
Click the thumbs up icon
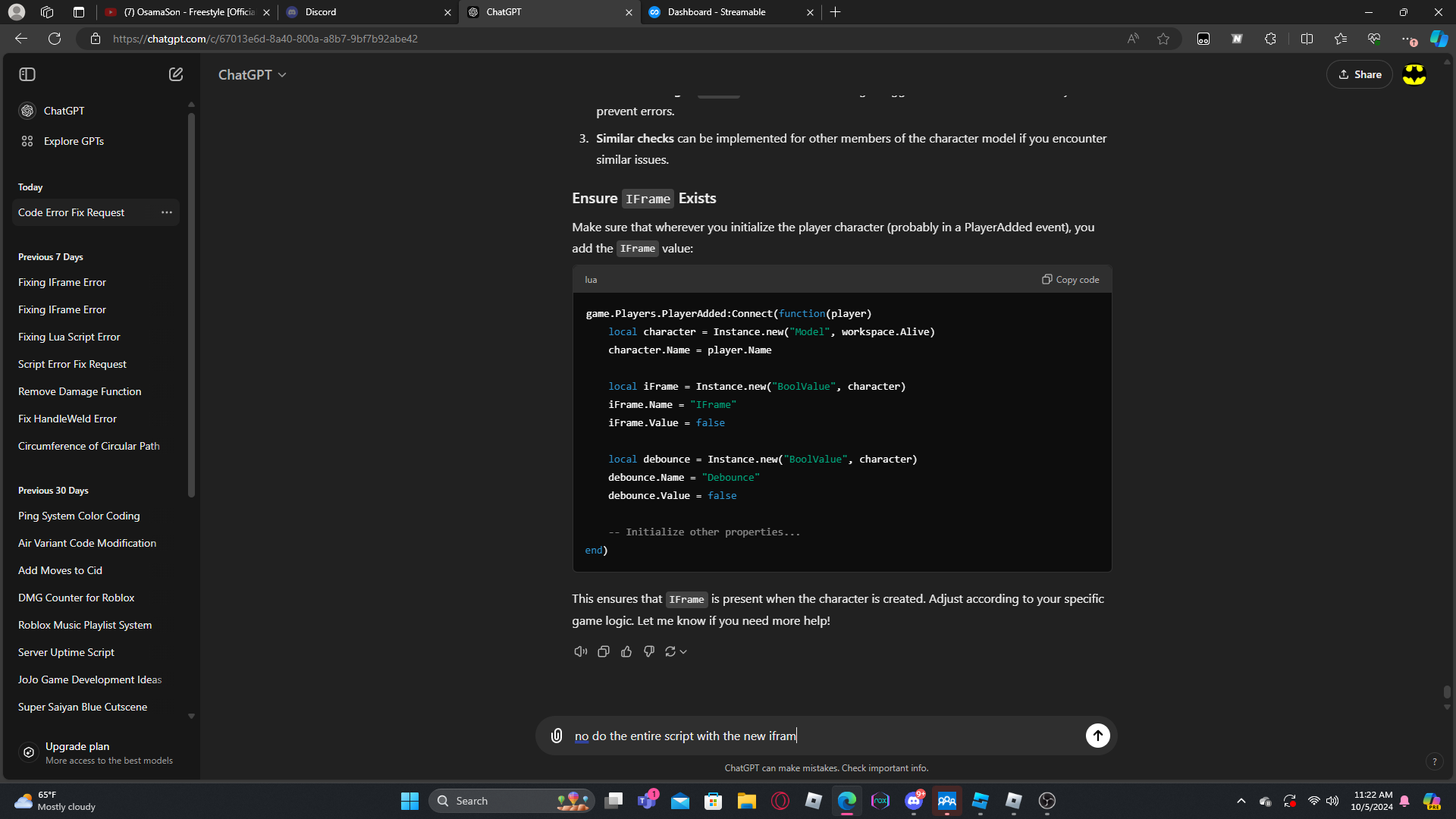[x=626, y=651]
